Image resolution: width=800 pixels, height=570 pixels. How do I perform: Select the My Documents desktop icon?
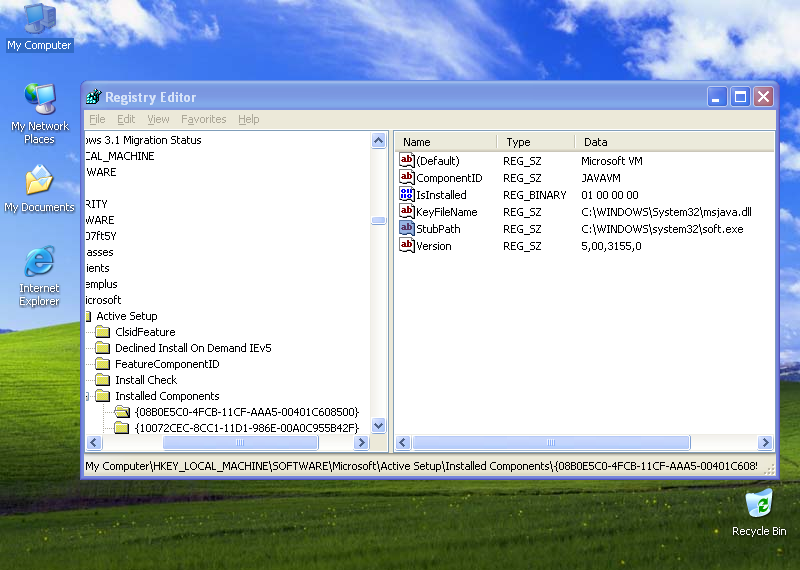point(39,188)
